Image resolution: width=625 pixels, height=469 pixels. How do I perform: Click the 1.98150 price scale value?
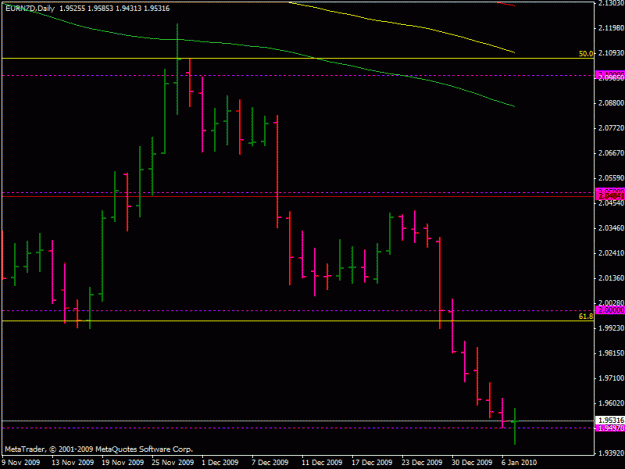(x=611, y=353)
